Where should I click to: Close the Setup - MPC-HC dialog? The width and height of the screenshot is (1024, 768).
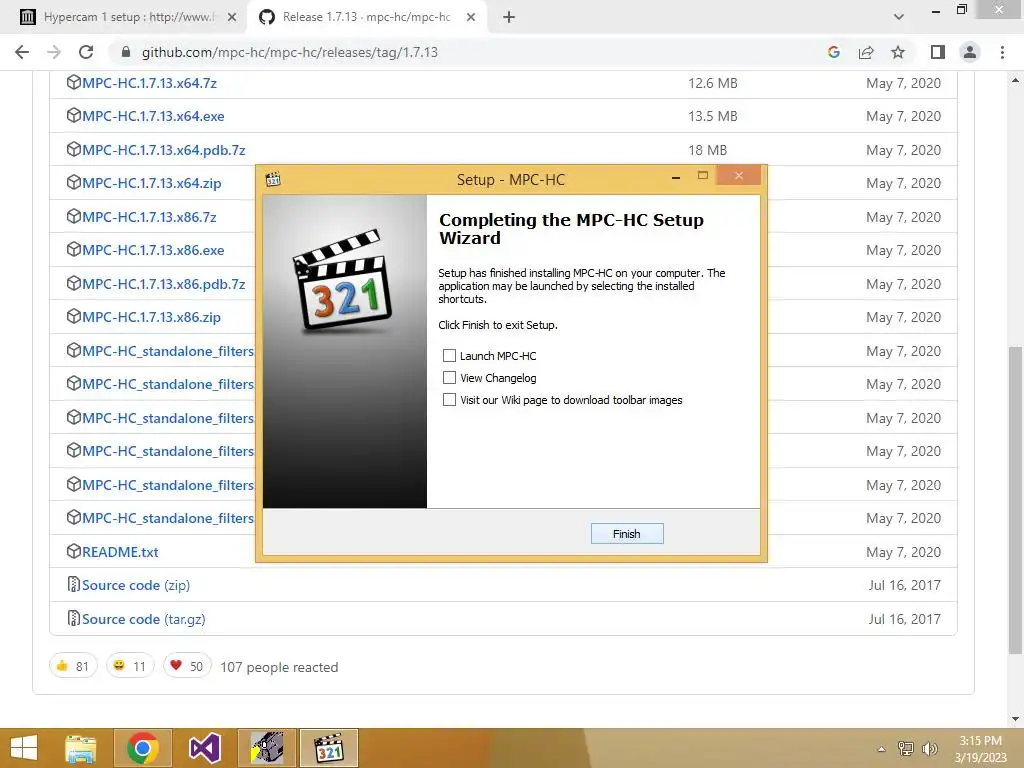point(739,175)
